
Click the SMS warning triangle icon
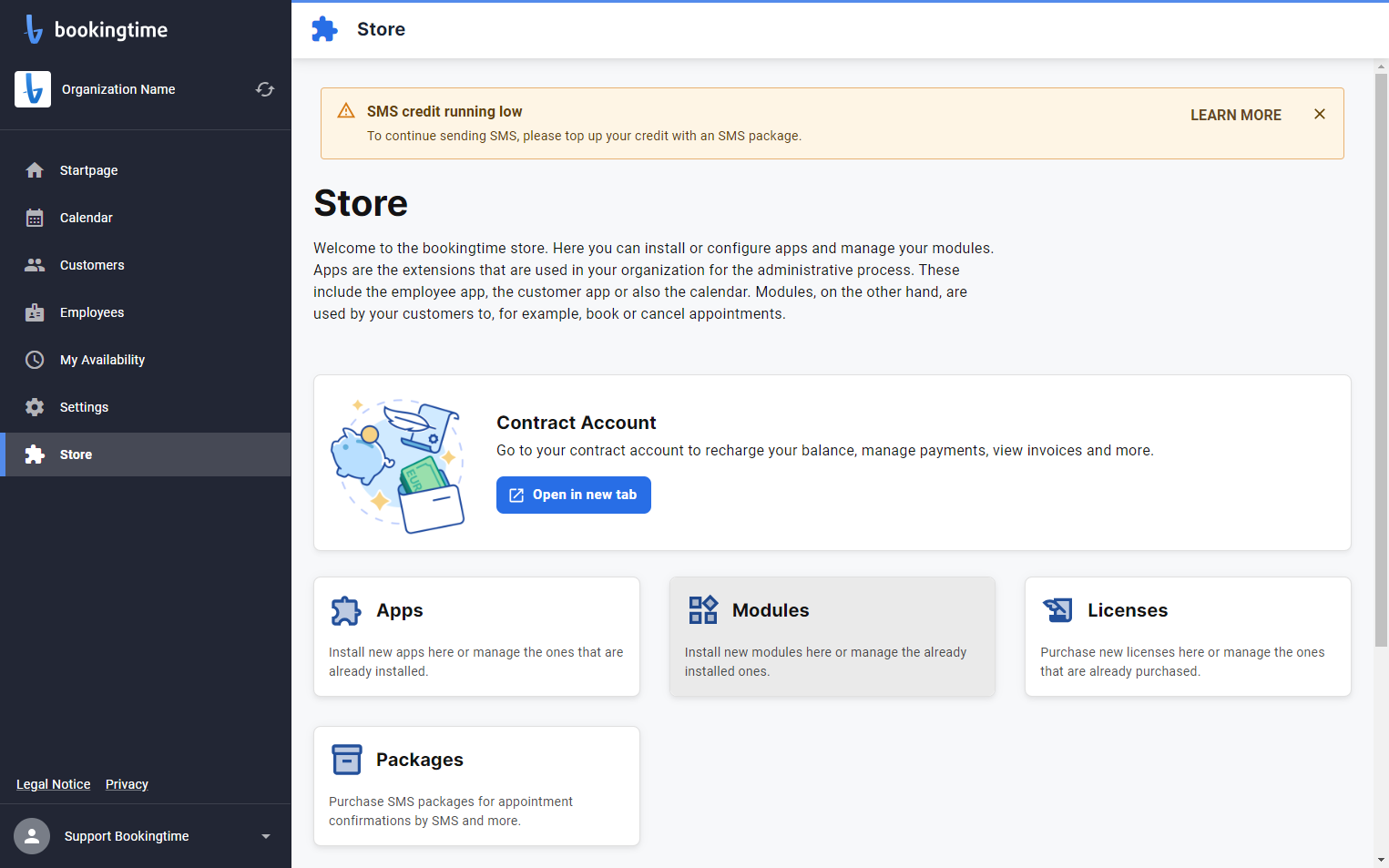(x=346, y=111)
